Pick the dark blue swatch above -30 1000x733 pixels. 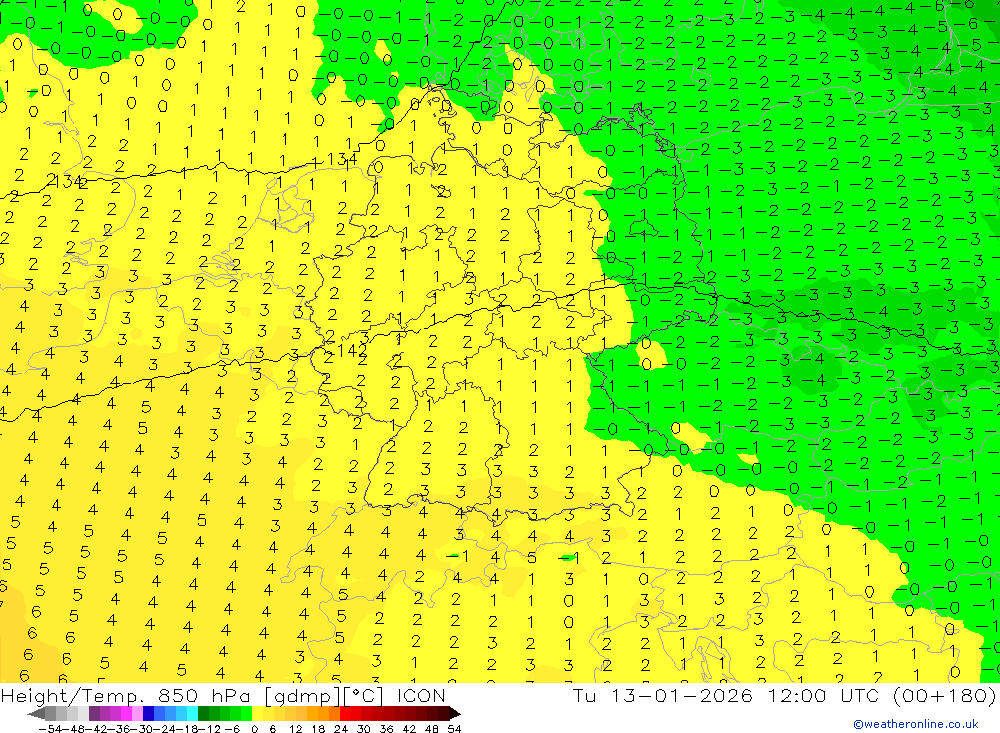click(x=148, y=713)
